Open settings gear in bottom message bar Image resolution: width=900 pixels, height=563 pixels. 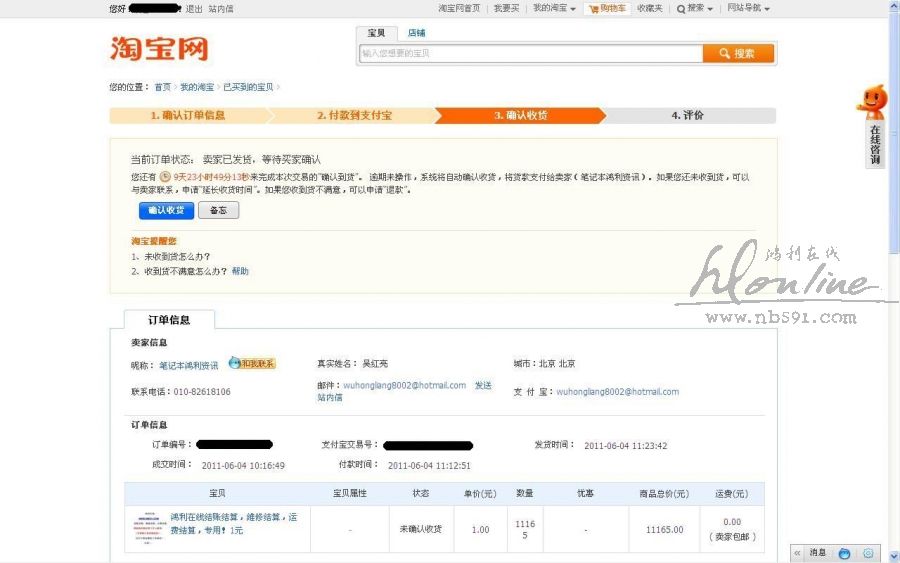pos(868,553)
